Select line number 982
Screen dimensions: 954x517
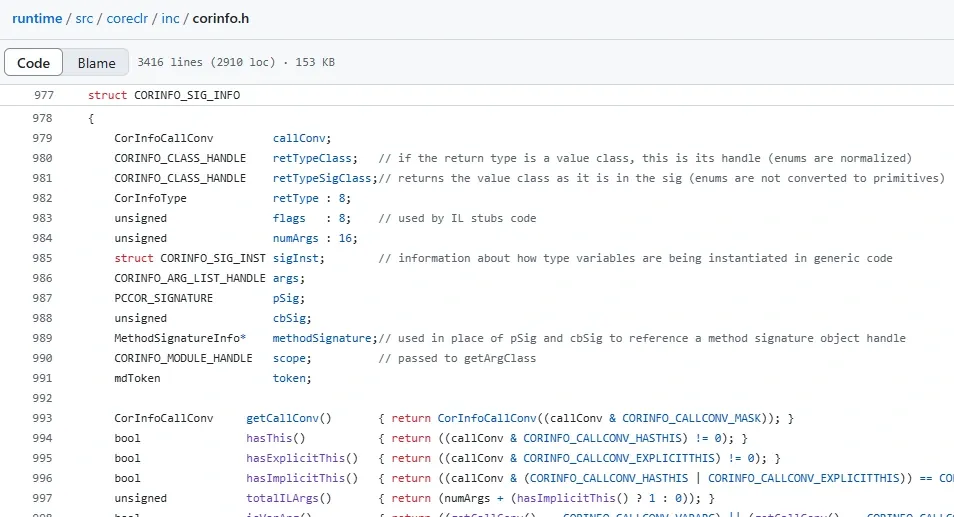pyautogui.click(x=43, y=198)
